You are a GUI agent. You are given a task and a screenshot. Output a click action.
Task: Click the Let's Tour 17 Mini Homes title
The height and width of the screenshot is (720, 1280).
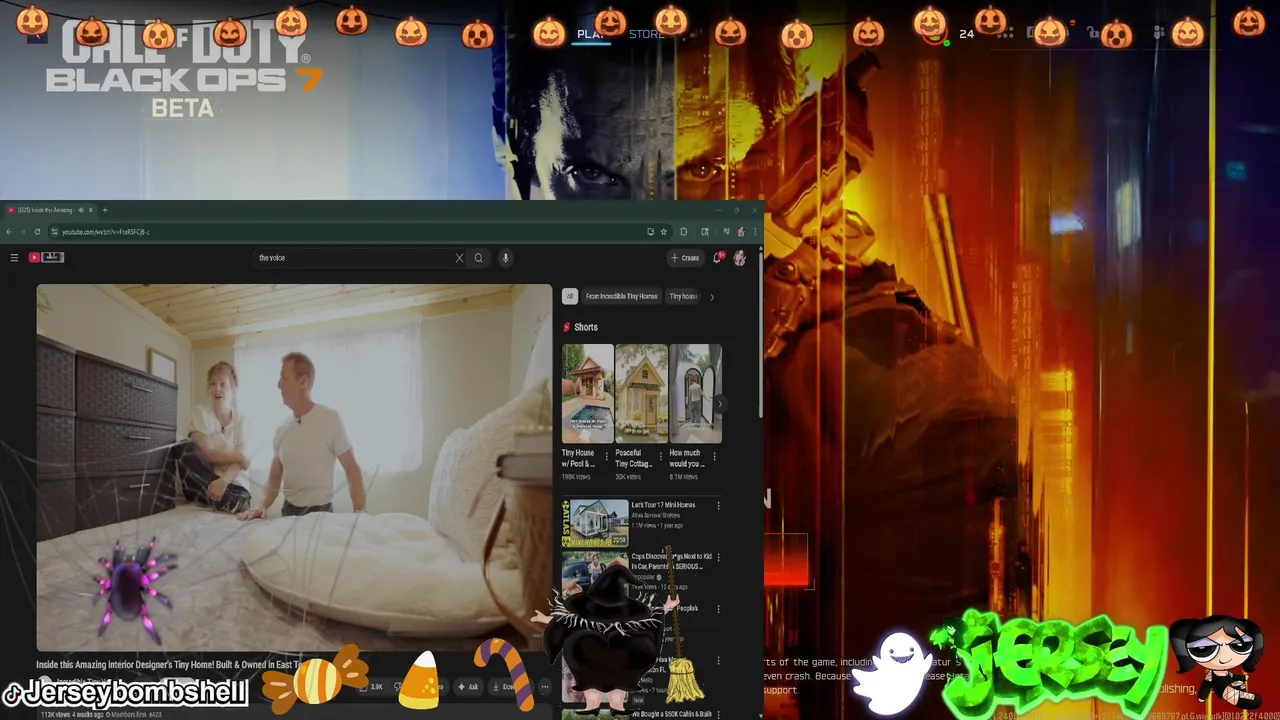(x=663, y=505)
